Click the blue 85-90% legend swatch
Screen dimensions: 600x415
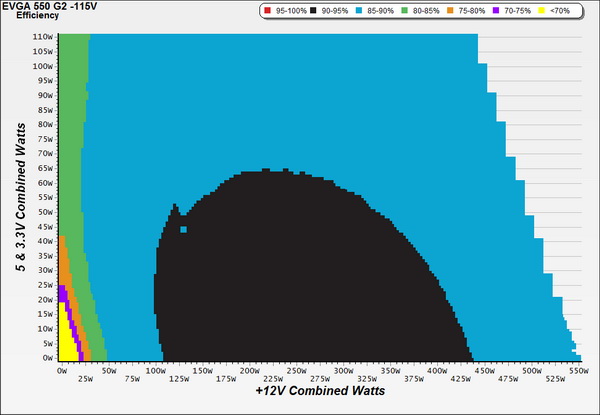359,11
